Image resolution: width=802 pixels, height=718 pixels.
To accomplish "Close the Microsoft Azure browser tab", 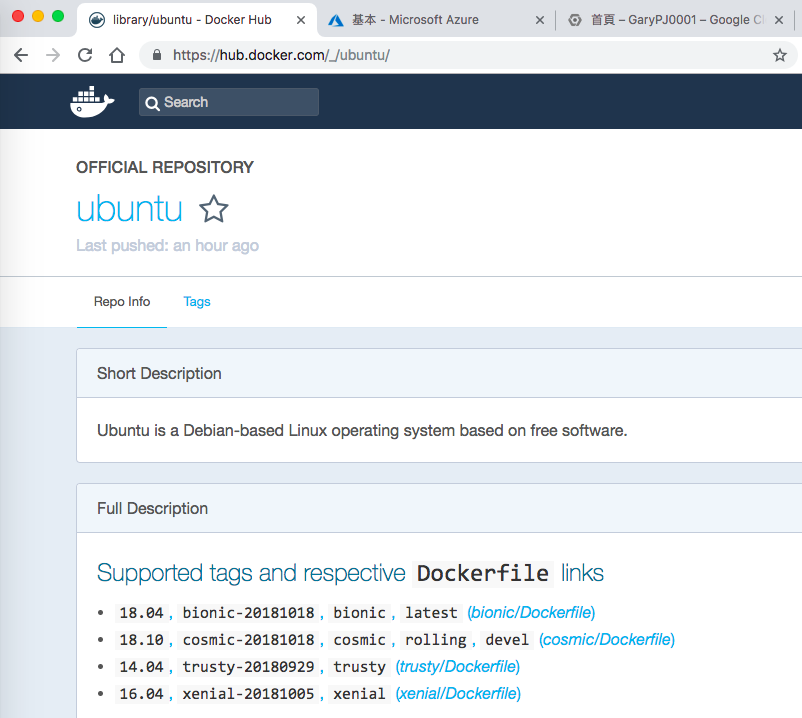I will pyautogui.click(x=540, y=20).
